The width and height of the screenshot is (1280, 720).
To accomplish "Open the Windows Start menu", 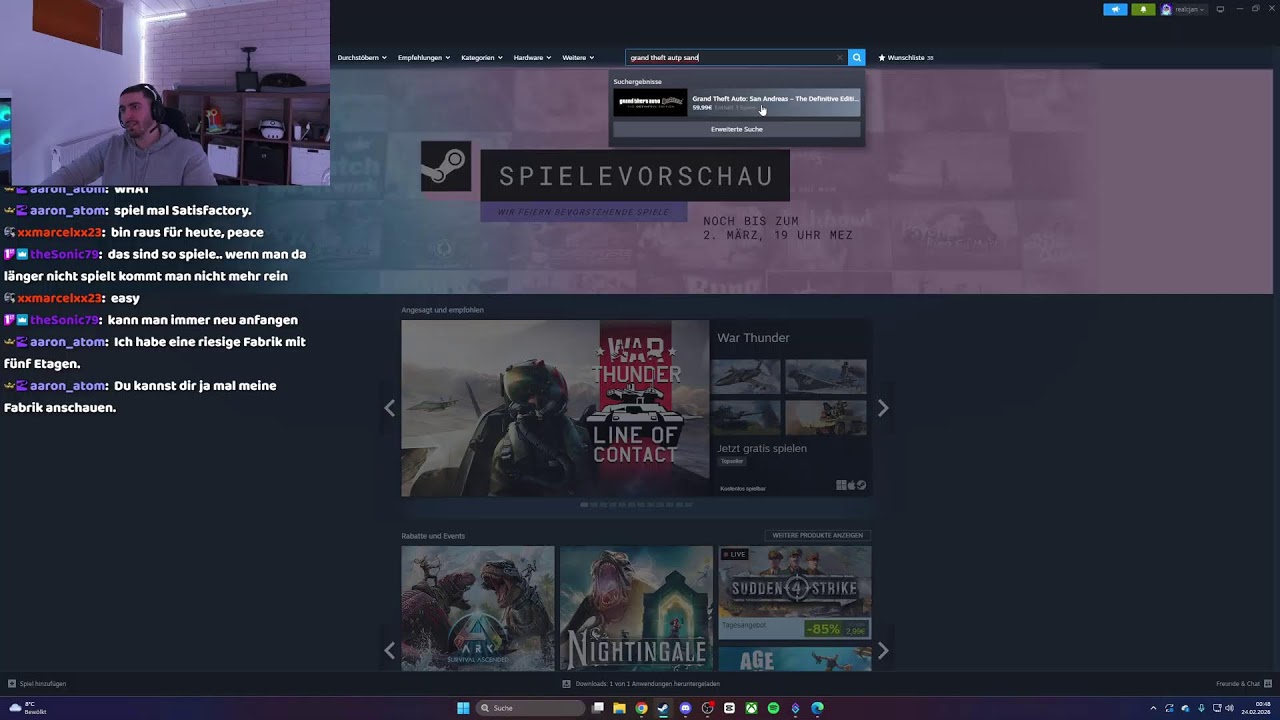I will pos(463,708).
